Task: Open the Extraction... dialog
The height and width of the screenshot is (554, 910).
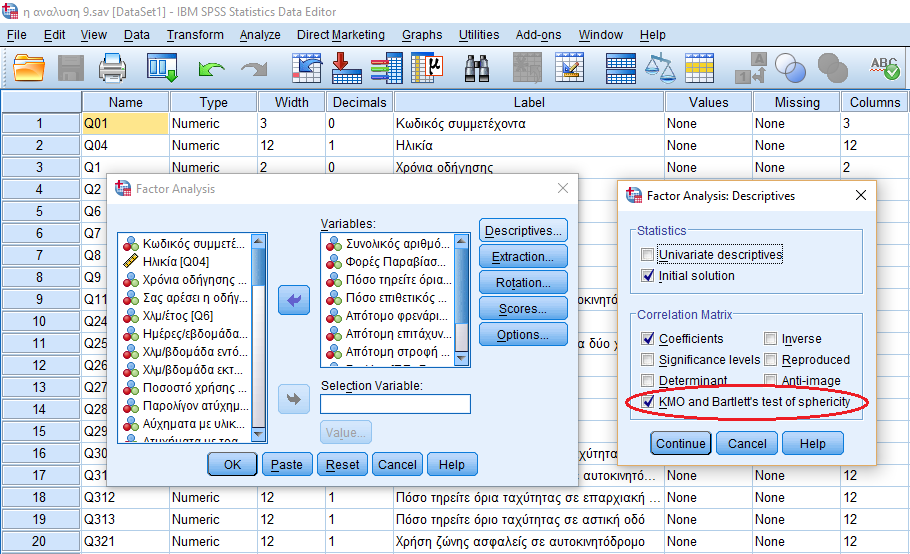Action: tap(523, 256)
